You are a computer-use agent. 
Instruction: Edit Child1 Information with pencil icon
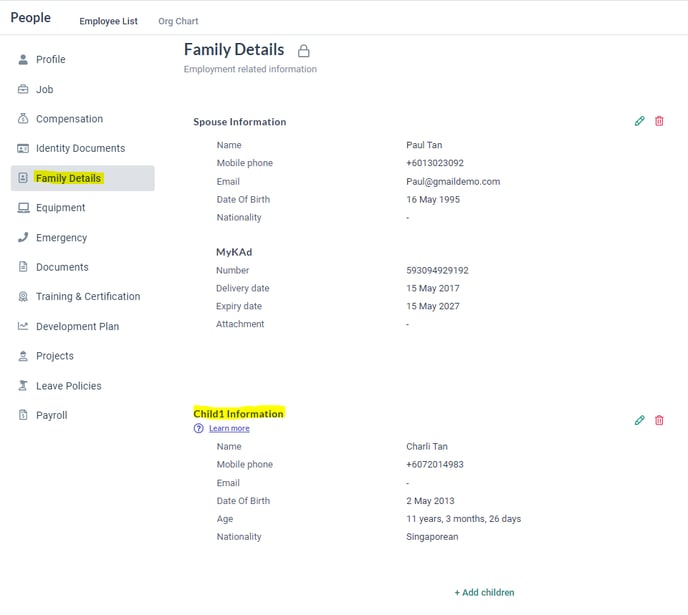(639, 420)
